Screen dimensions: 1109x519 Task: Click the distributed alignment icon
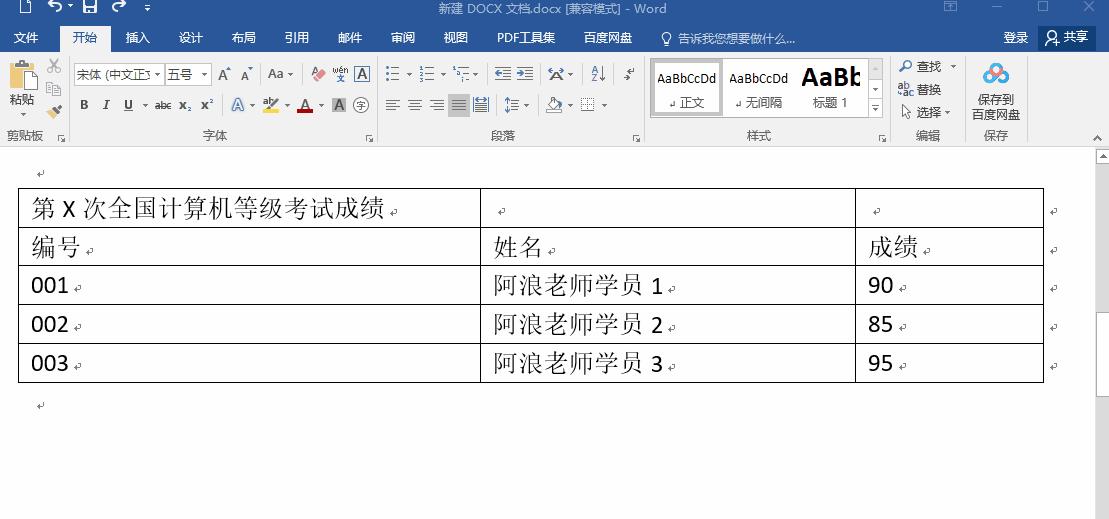(481, 105)
